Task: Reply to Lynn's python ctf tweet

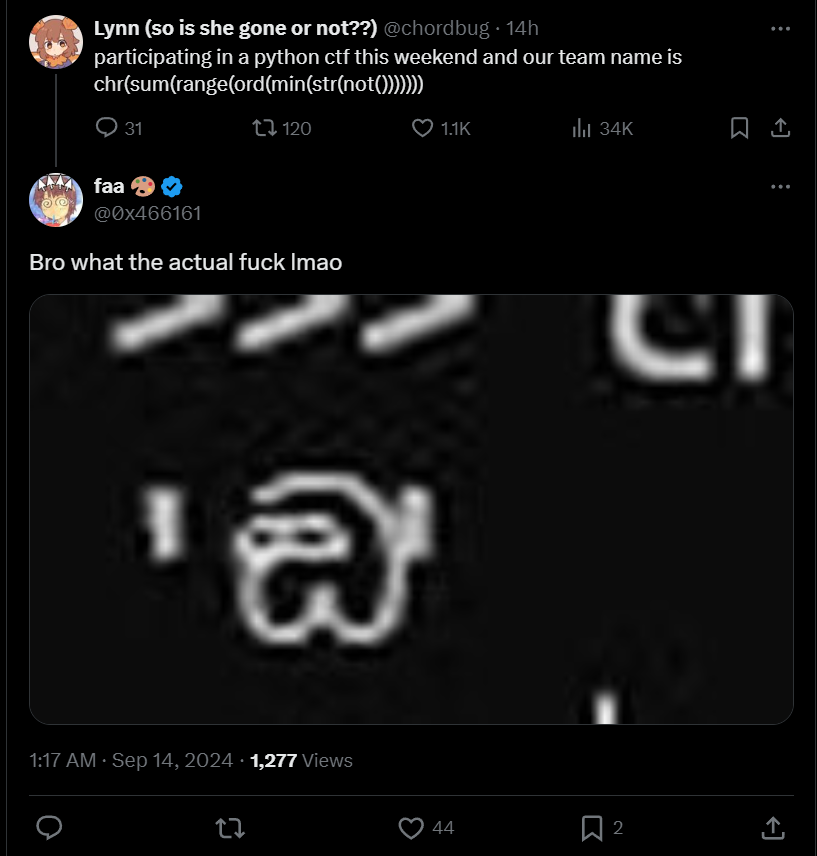Action: pyautogui.click(x=106, y=128)
